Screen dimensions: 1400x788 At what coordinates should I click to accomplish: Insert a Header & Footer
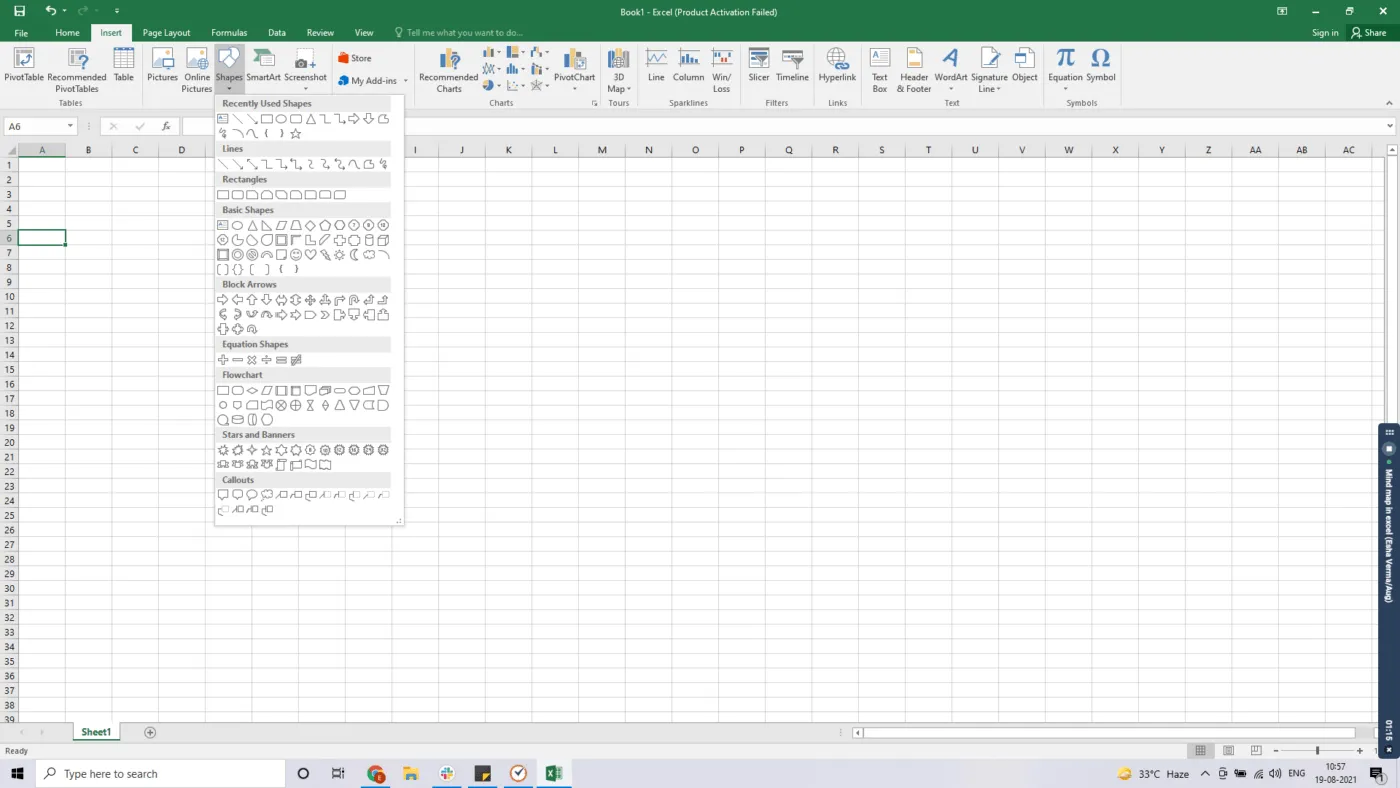point(913,70)
